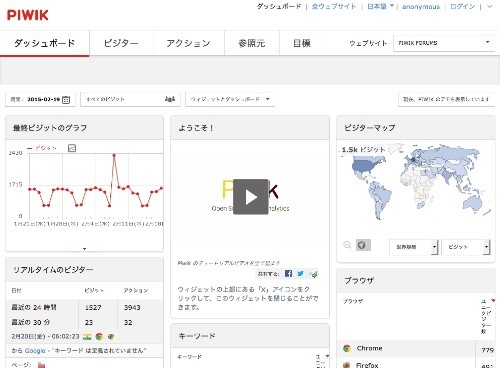Click the Firefox icon in browser table
The height and width of the screenshot is (368, 500).
[x=347, y=365]
